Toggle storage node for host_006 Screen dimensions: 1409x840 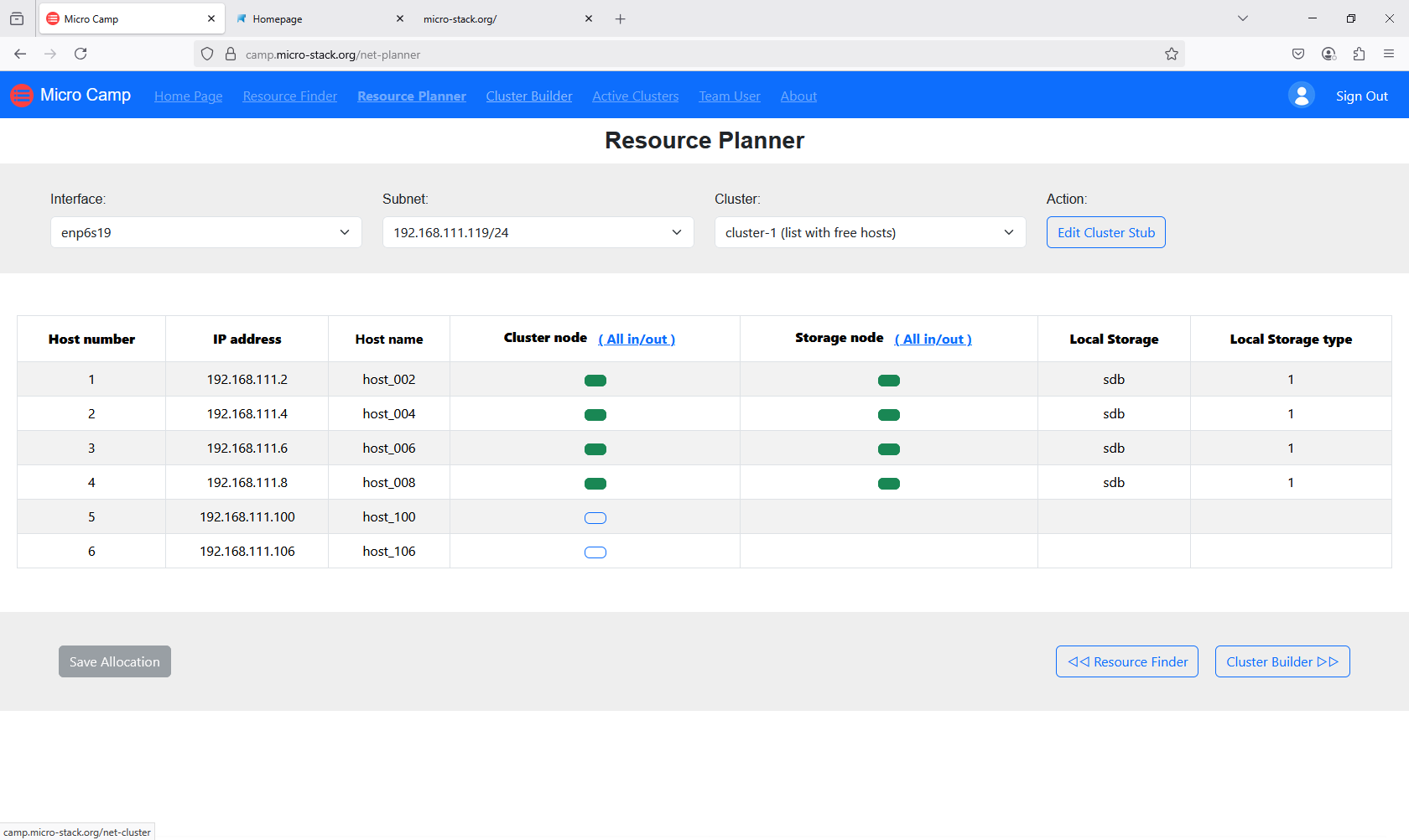coord(889,449)
